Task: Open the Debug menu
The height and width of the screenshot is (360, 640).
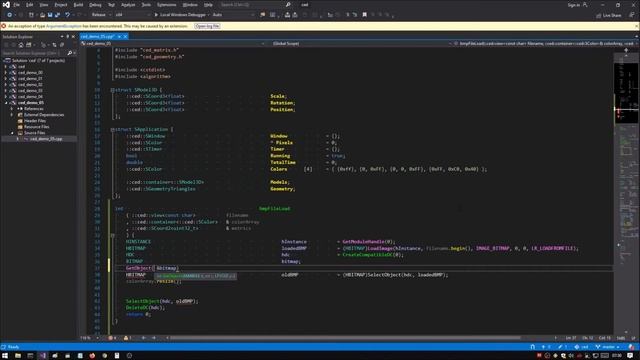Action: (x=95, y=5)
